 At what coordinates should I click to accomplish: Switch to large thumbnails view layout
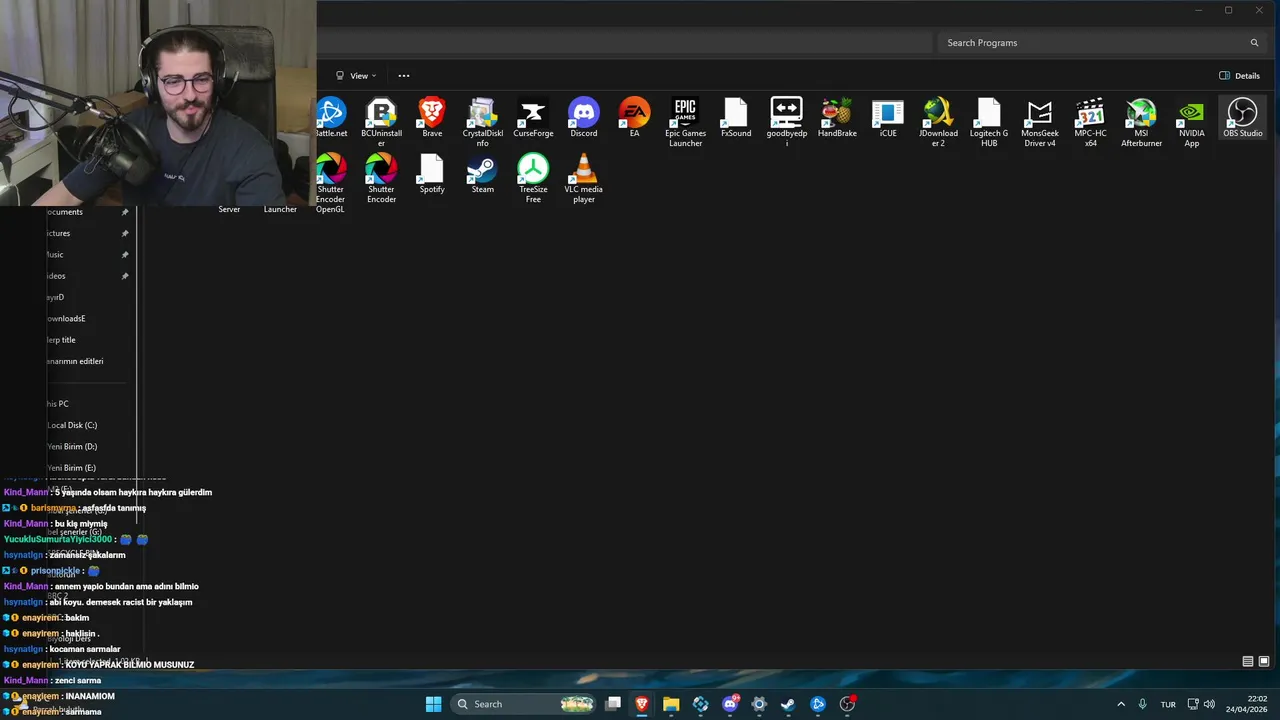point(1264,661)
